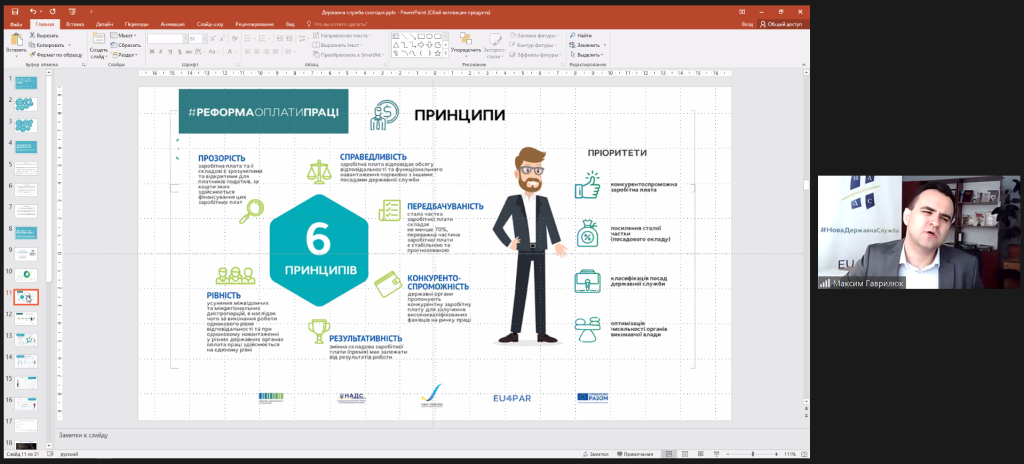Select slide 10 thumbnail in slide panel

tap(26, 273)
